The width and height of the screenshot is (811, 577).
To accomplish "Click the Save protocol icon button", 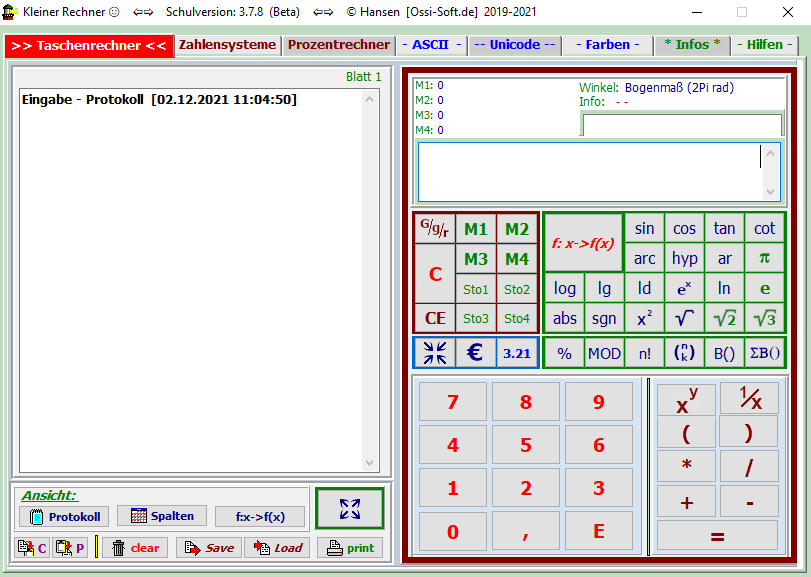I will [209, 547].
